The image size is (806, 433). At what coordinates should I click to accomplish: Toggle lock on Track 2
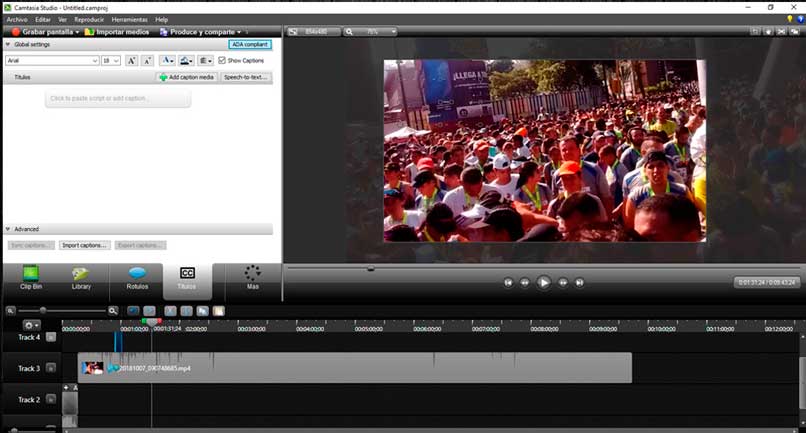pyautogui.click(x=51, y=399)
